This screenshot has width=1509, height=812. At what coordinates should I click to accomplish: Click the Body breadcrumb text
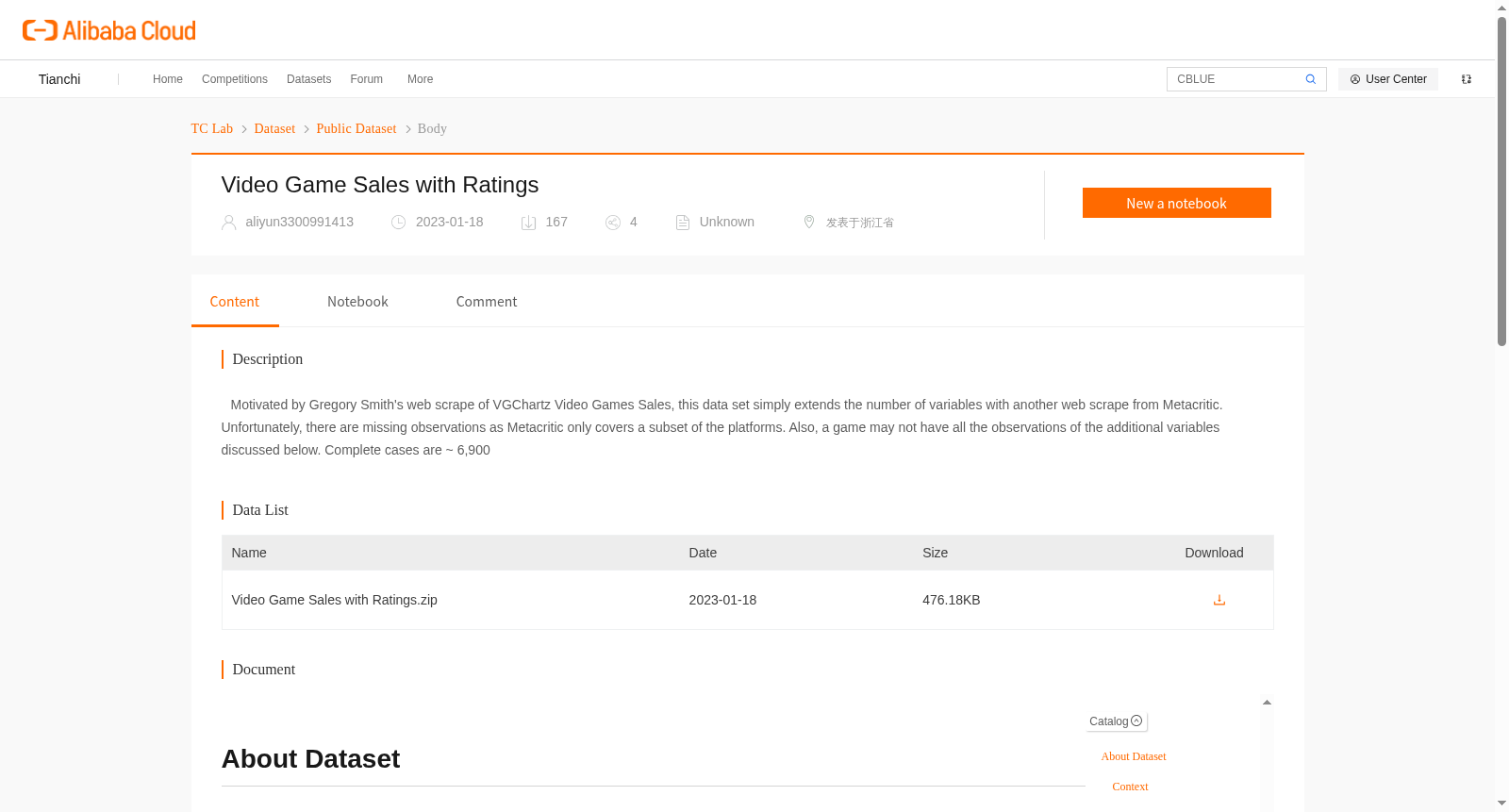pyautogui.click(x=432, y=129)
